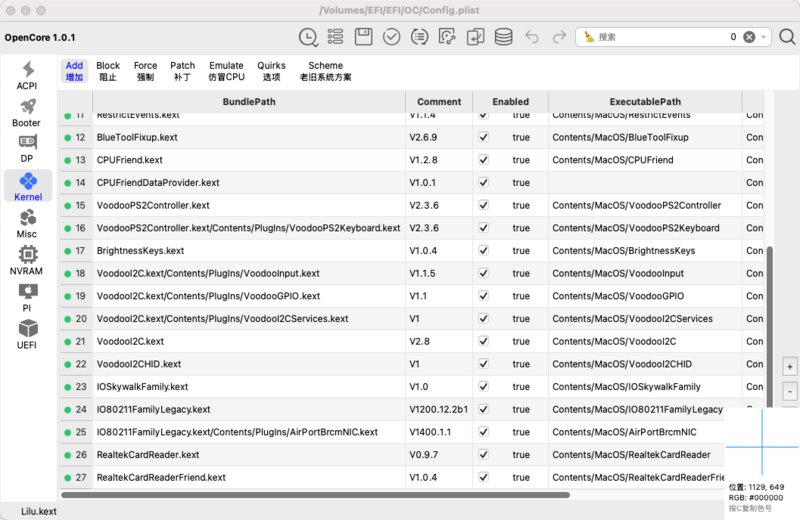Click into the search input field

pyautogui.click(x=663, y=37)
